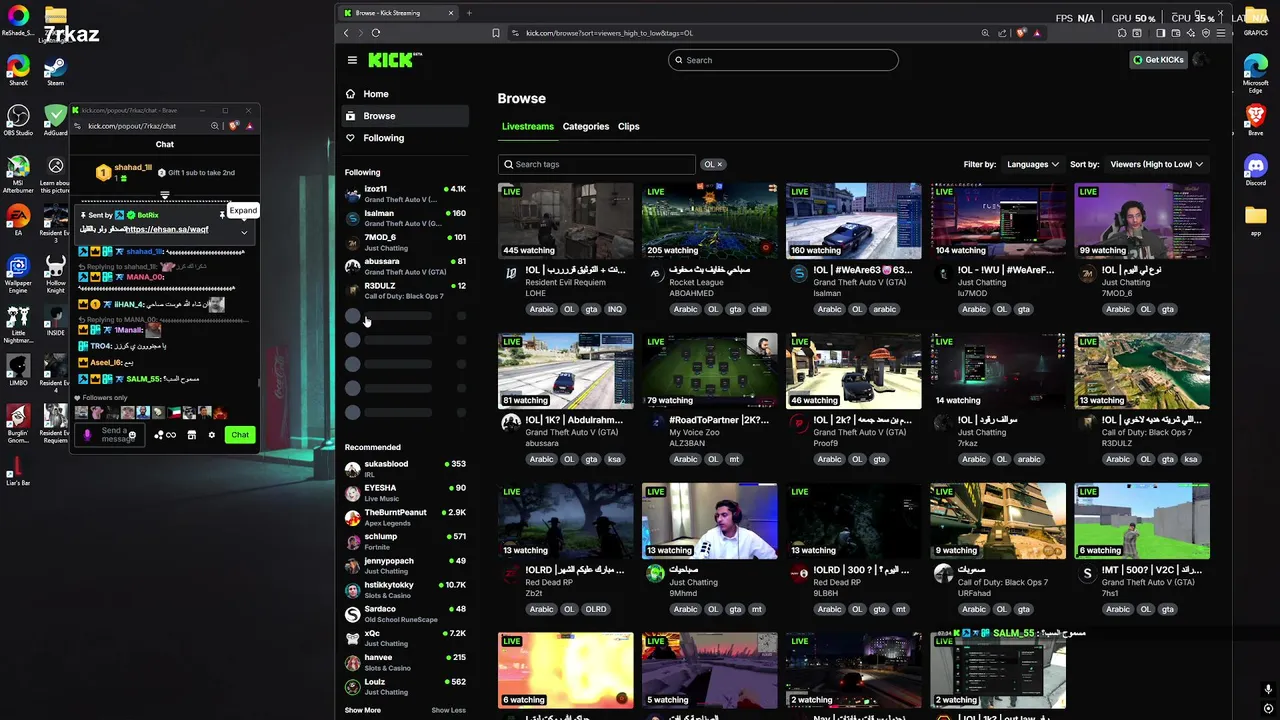Image resolution: width=1280 pixels, height=720 pixels.
Task: Switch to the Clips tab
Action: tap(629, 127)
